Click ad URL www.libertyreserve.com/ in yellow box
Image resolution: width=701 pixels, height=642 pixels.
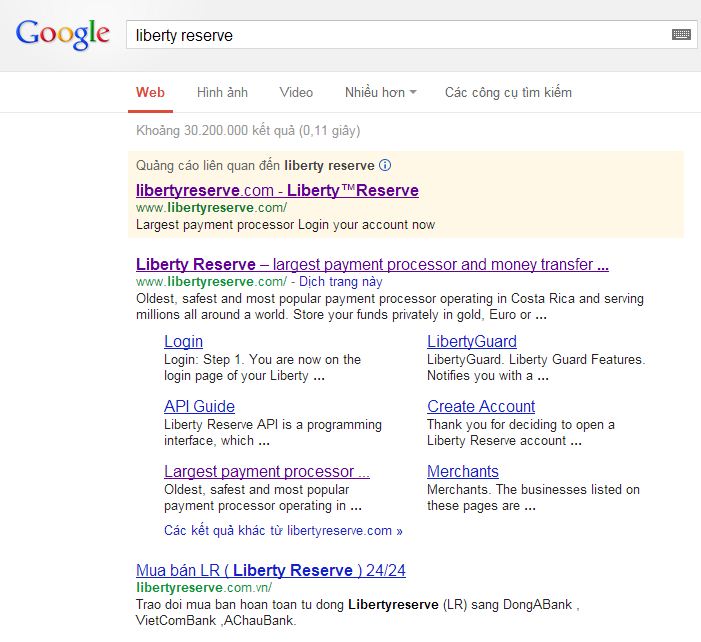pyautogui.click(x=211, y=208)
